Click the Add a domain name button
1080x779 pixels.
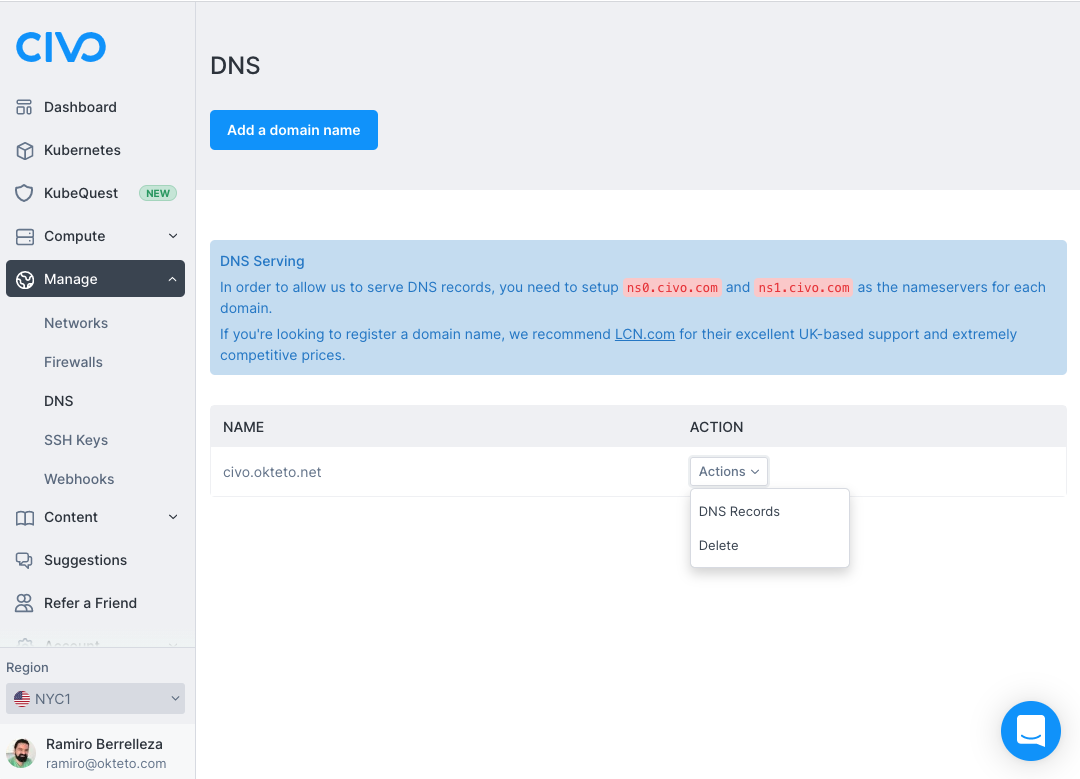tap(293, 130)
